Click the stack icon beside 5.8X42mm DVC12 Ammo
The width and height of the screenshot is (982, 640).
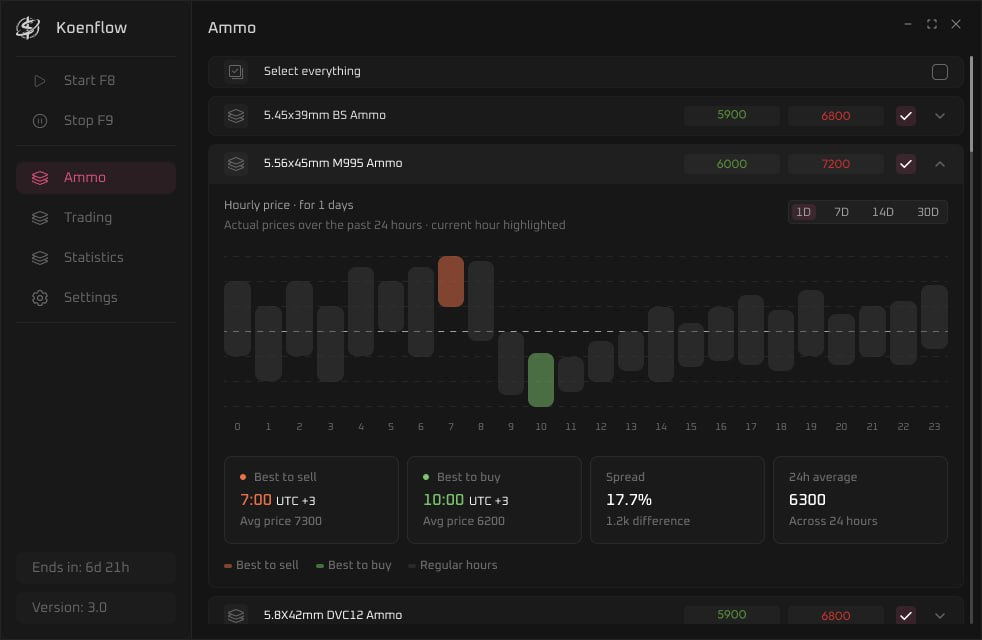[236, 616]
